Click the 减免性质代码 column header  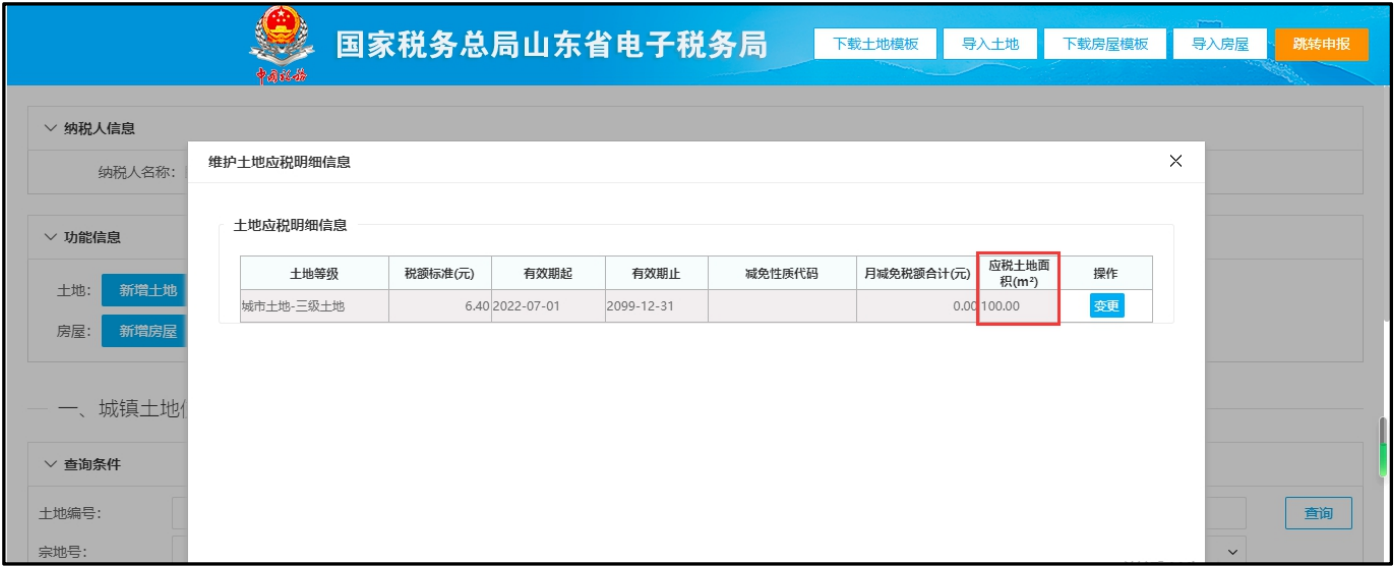point(781,273)
